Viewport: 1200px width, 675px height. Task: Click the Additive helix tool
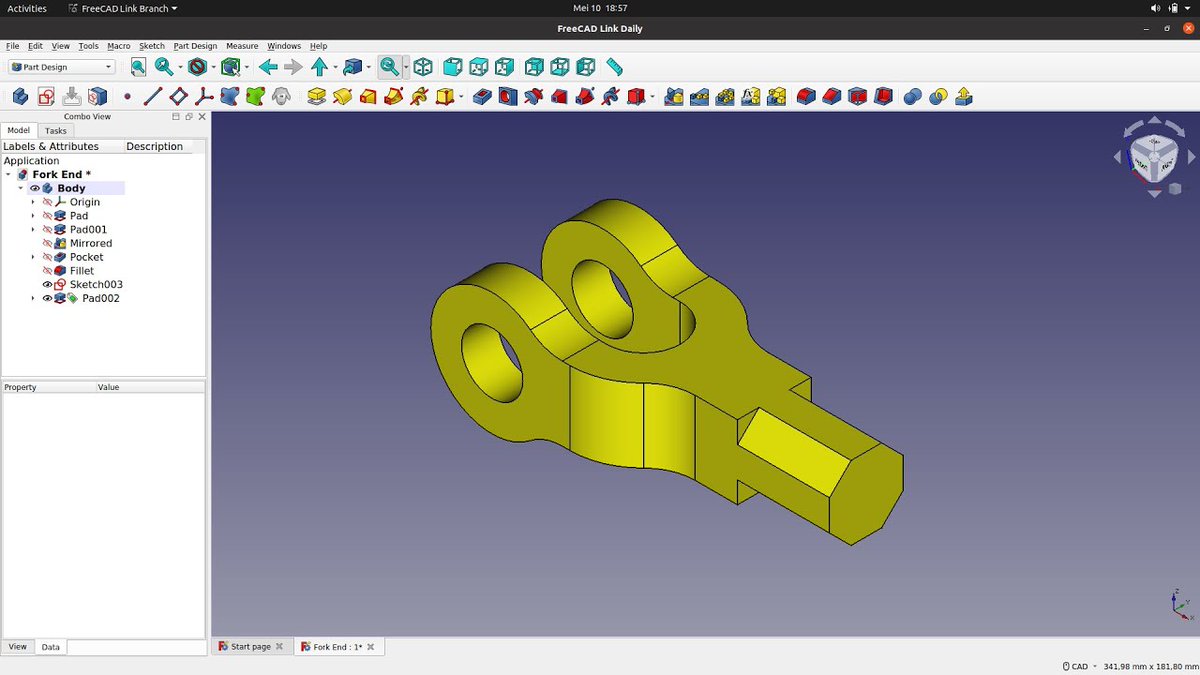[420, 96]
